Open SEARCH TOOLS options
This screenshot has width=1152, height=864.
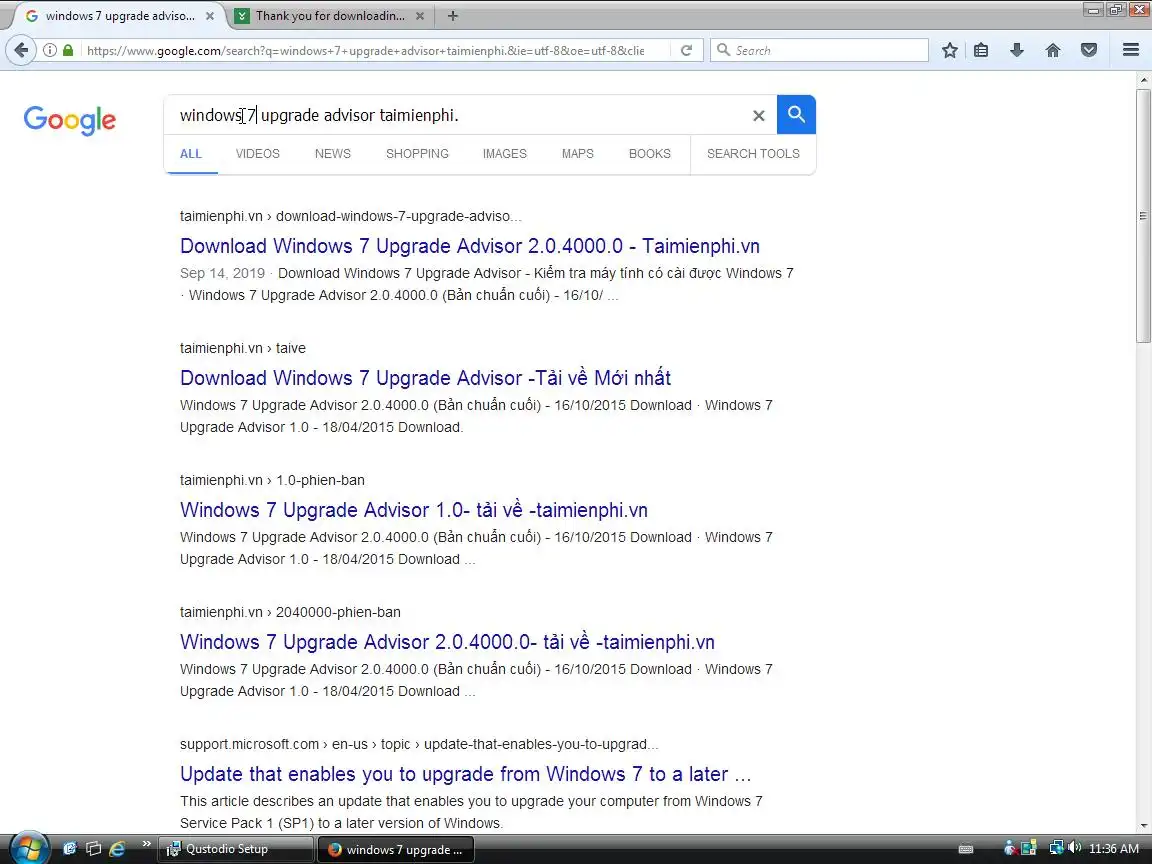[753, 154]
